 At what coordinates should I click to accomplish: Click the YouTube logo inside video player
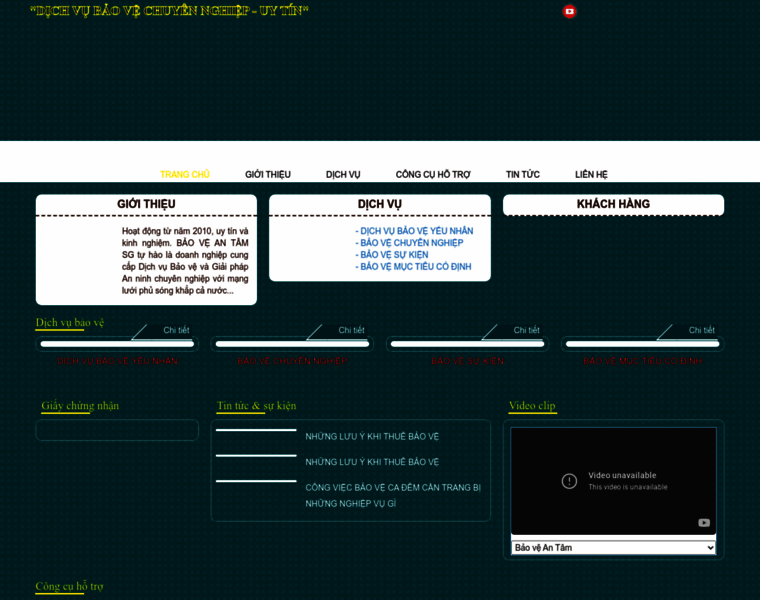704,522
